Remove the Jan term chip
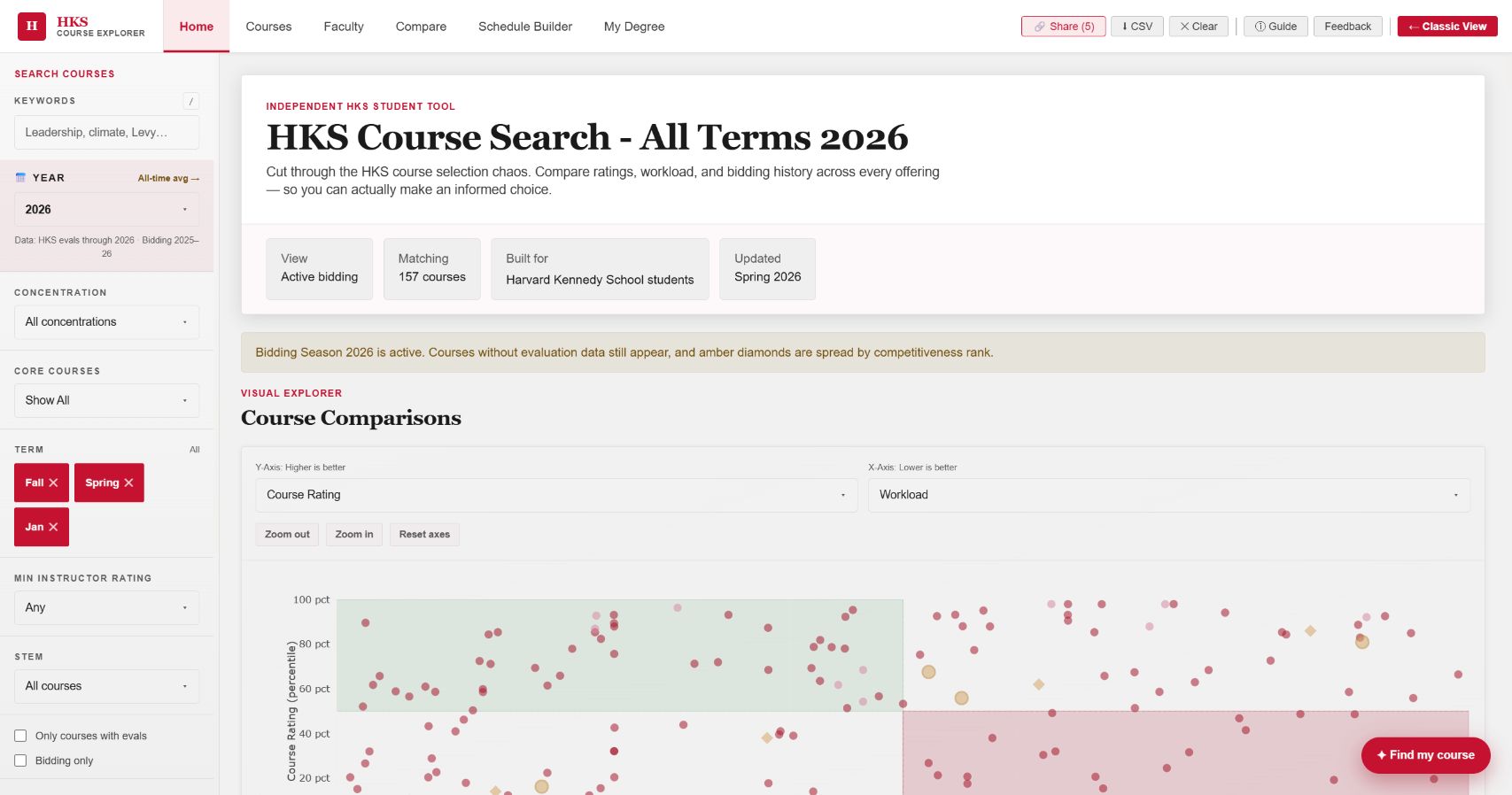 [x=42, y=527]
